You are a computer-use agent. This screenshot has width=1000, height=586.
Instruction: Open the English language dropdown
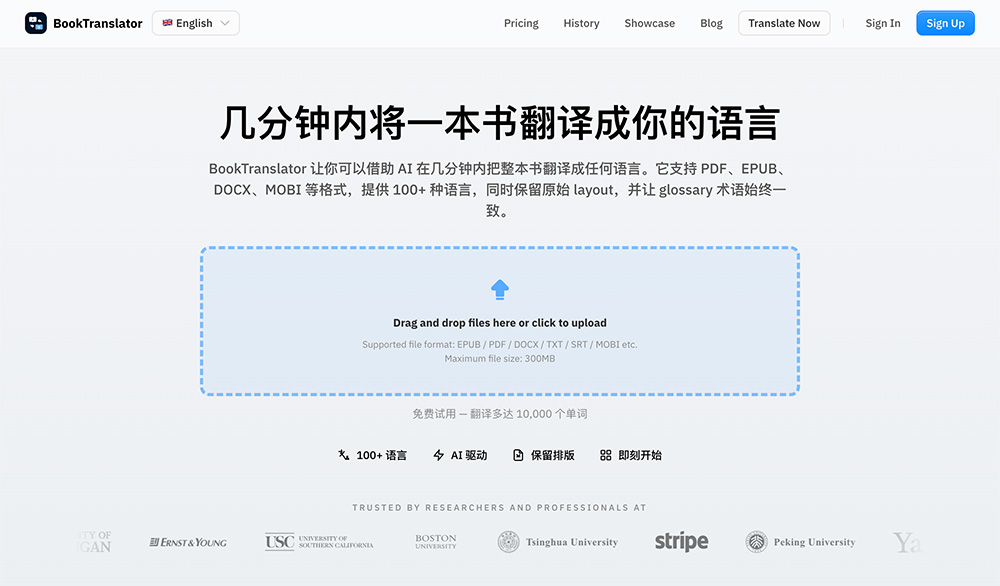point(196,23)
